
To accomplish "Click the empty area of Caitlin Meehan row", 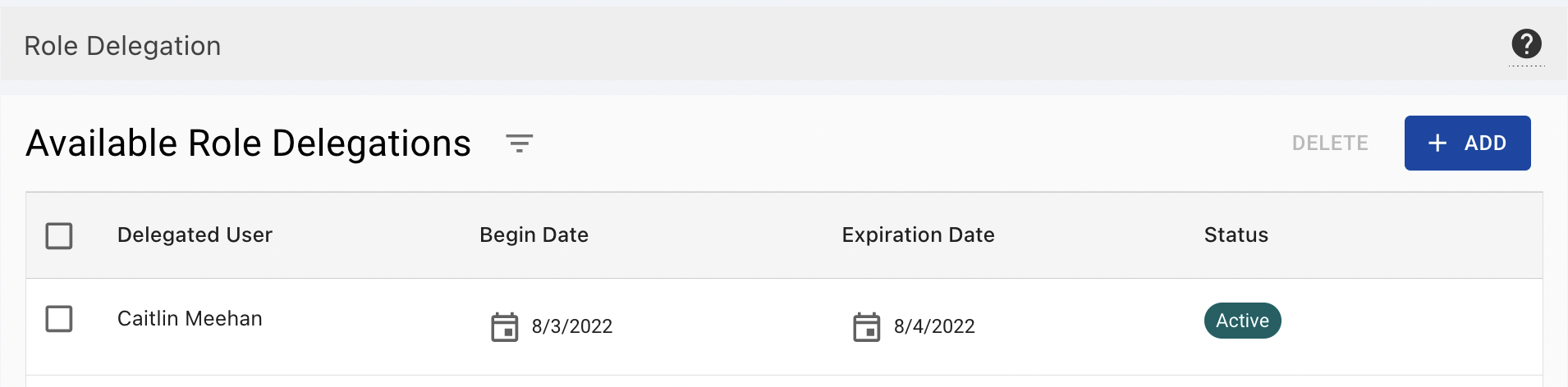I will (1412, 326).
